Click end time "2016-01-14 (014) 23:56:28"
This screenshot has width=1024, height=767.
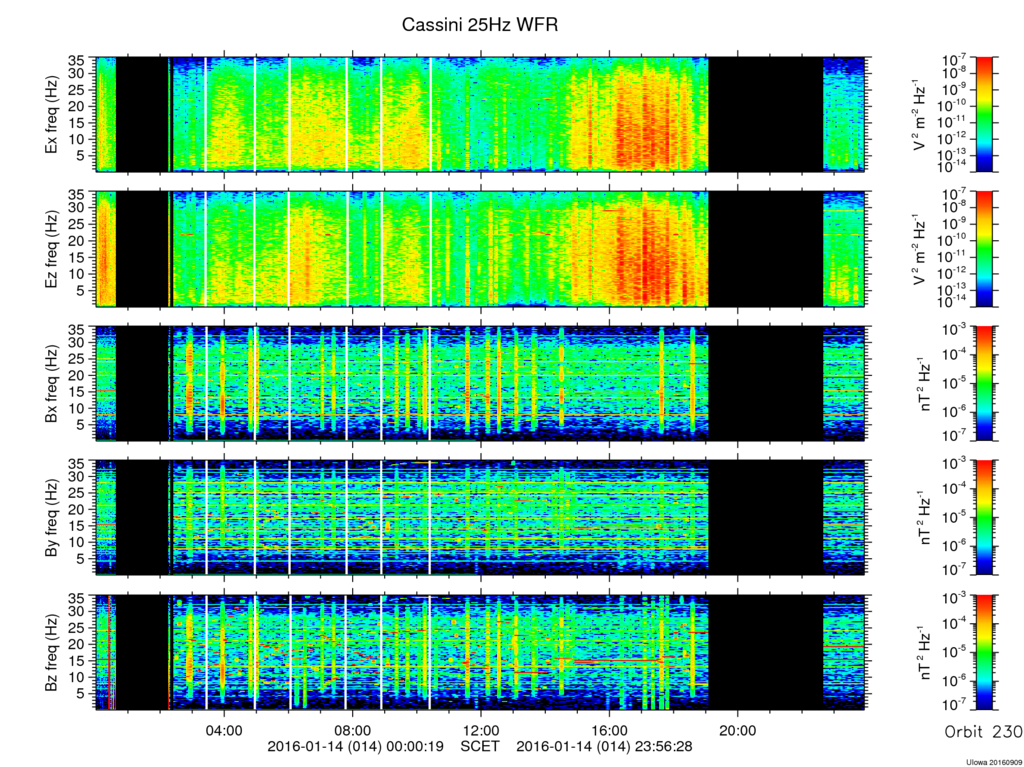[605, 746]
